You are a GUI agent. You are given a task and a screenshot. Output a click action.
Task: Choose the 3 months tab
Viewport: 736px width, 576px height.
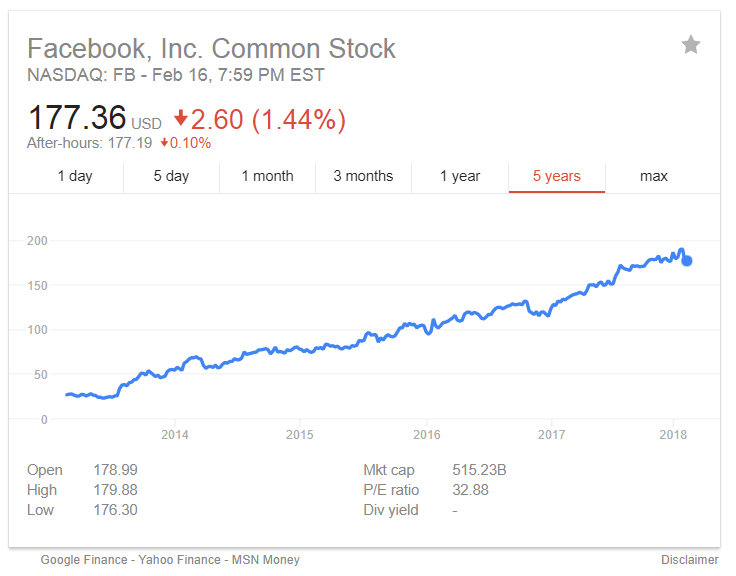point(363,176)
